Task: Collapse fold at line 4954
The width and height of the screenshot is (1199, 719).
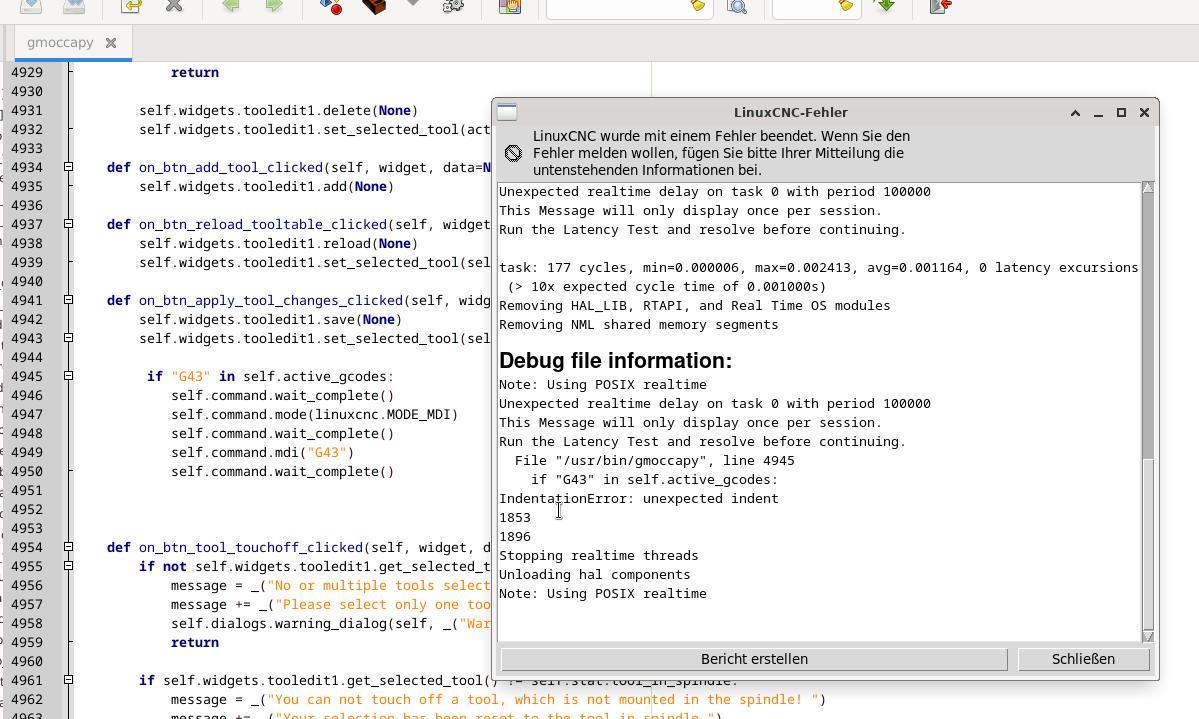Action: (68, 547)
